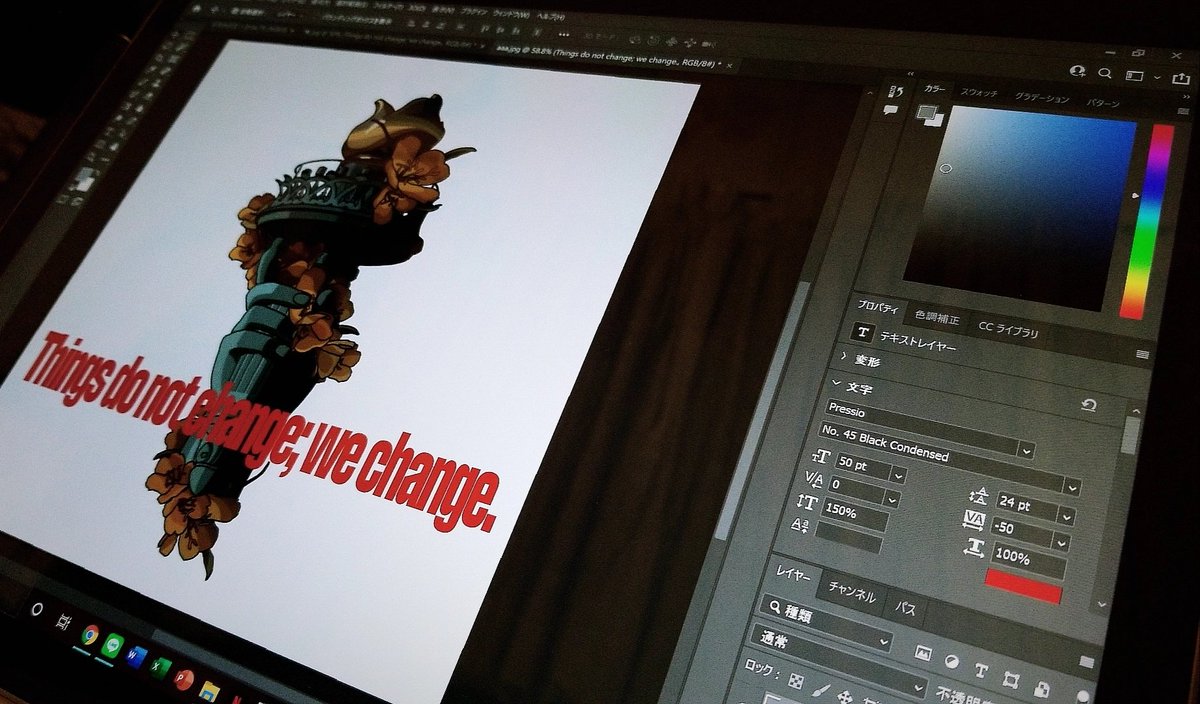Open the 50 pt font size dropdown arrow
The height and width of the screenshot is (704, 1200).
tap(898, 476)
